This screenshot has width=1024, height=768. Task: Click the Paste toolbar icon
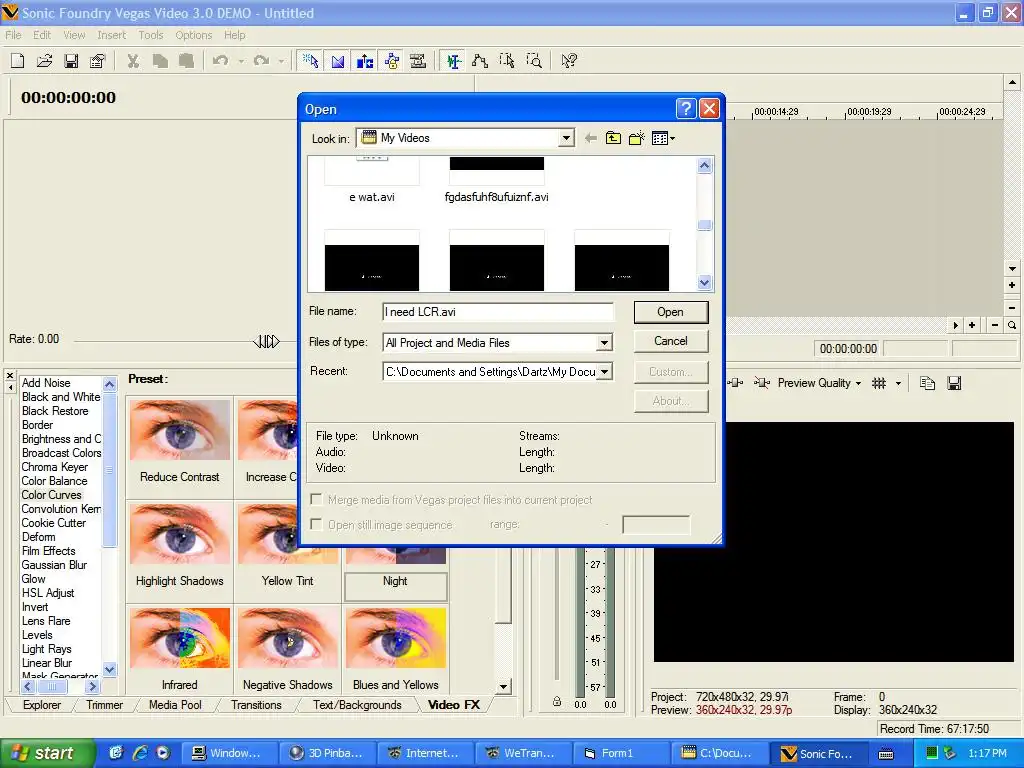pyautogui.click(x=187, y=61)
